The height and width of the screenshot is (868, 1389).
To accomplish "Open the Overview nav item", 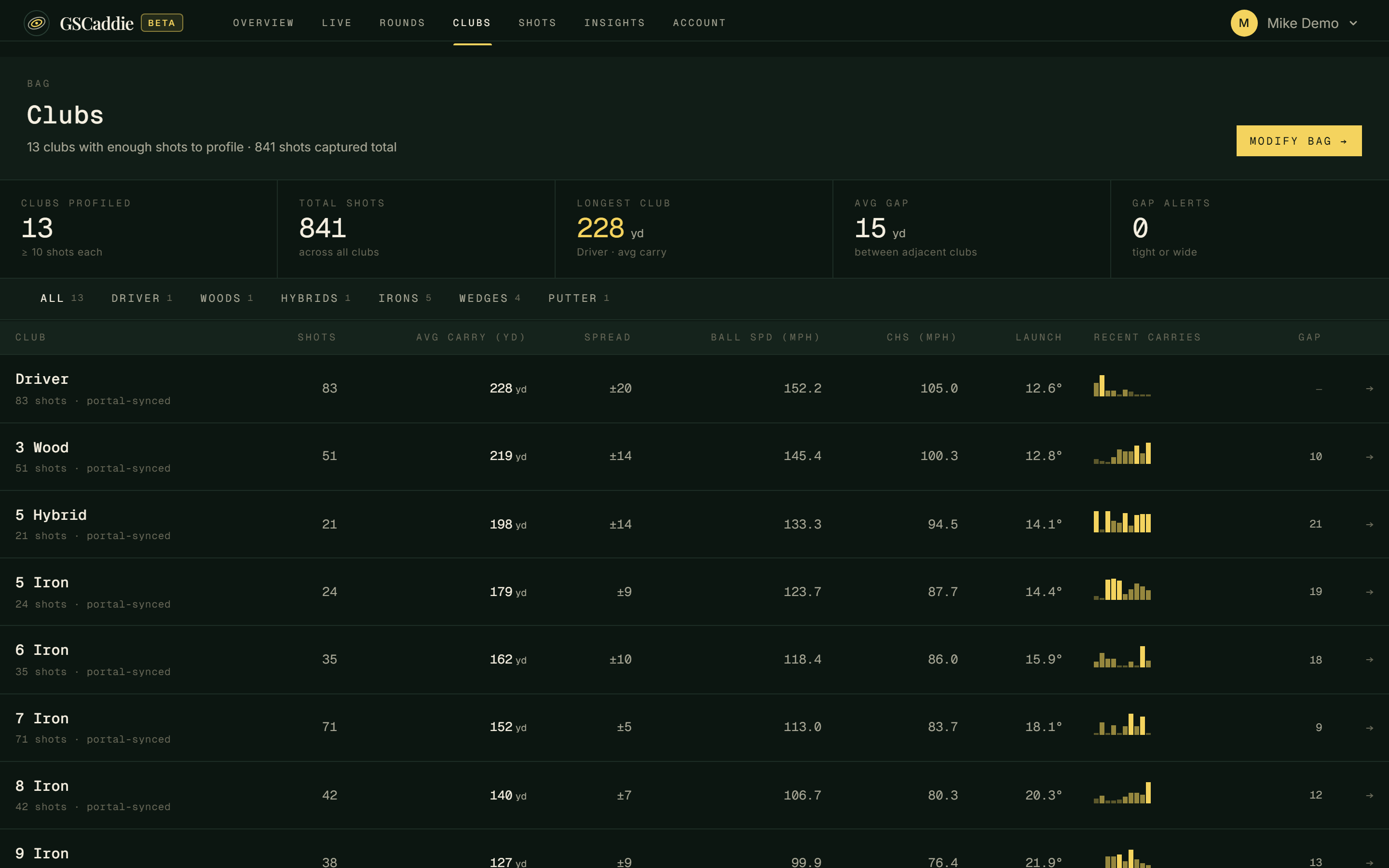I will (x=263, y=23).
